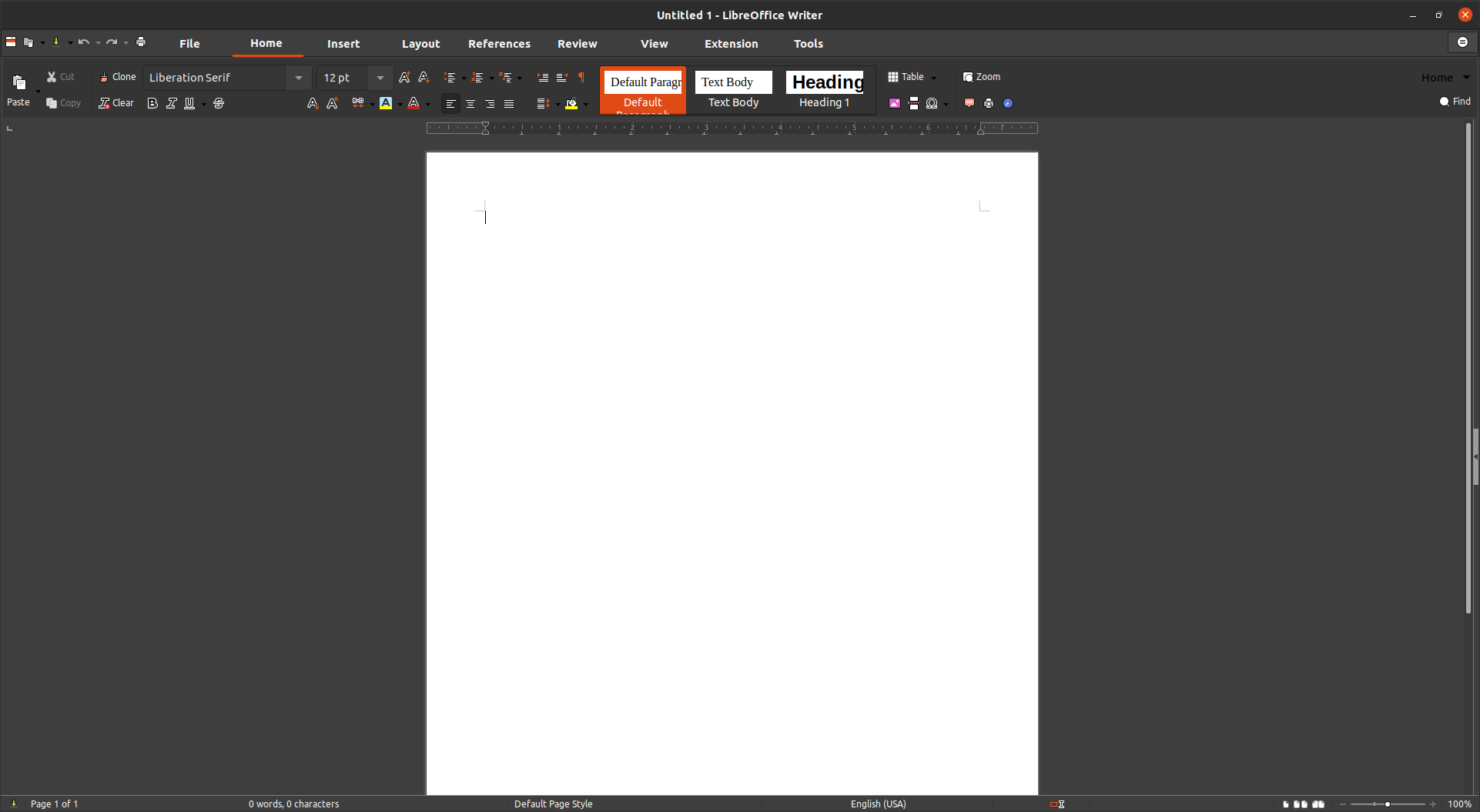This screenshot has height=812, width=1480.
Task: Open the 12 pt font size dropdown
Action: point(380,78)
